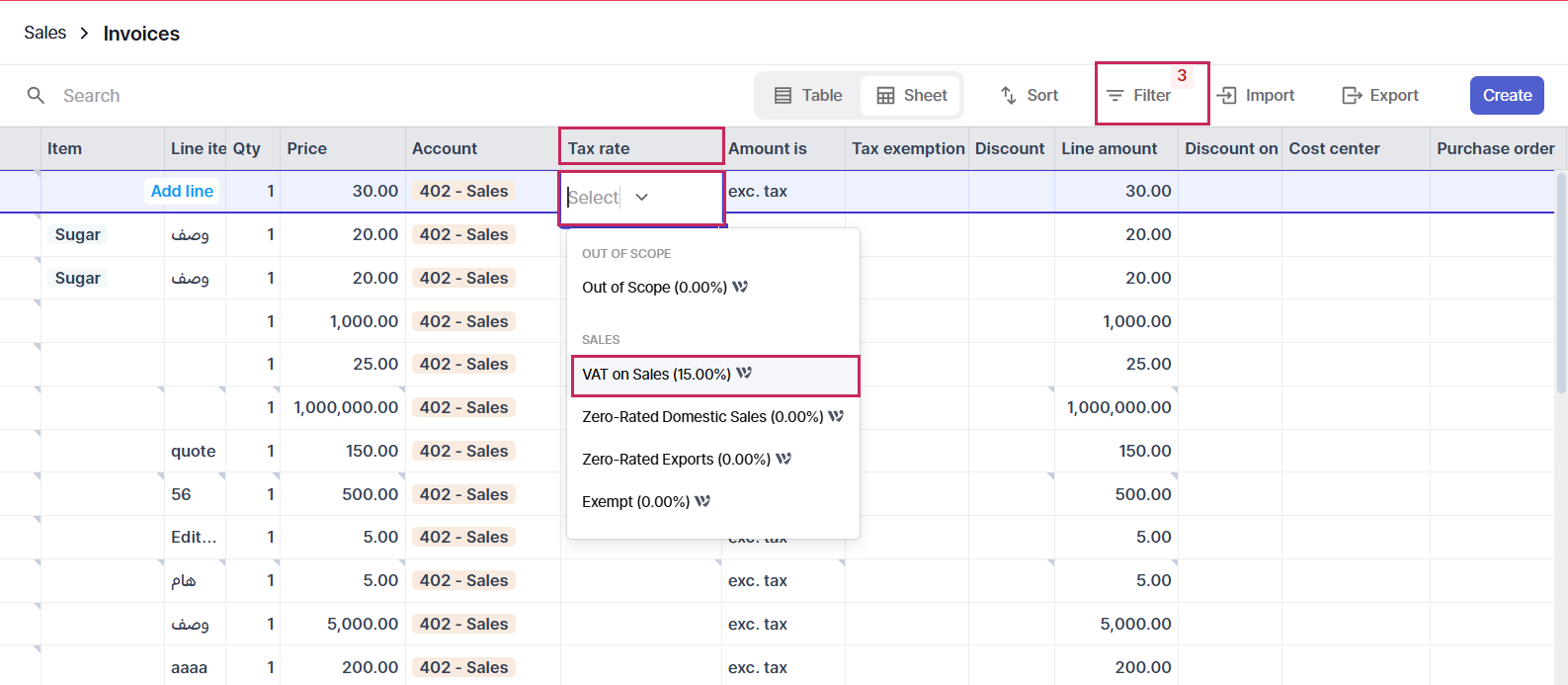The height and width of the screenshot is (685, 1568).
Task: Click the Item column header
Action: [103, 148]
